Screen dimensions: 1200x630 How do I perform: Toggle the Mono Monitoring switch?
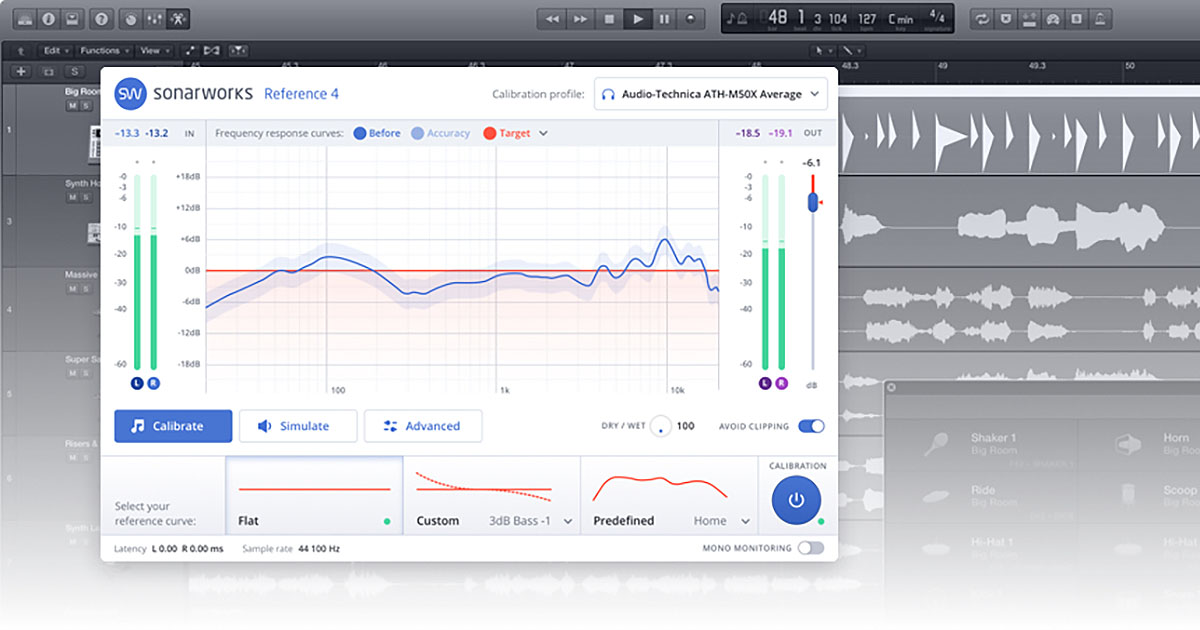(811, 548)
